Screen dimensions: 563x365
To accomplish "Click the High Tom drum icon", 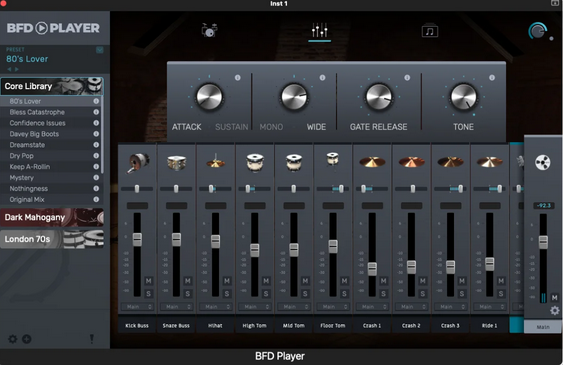I will pyautogui.click(x=255, y=162).
